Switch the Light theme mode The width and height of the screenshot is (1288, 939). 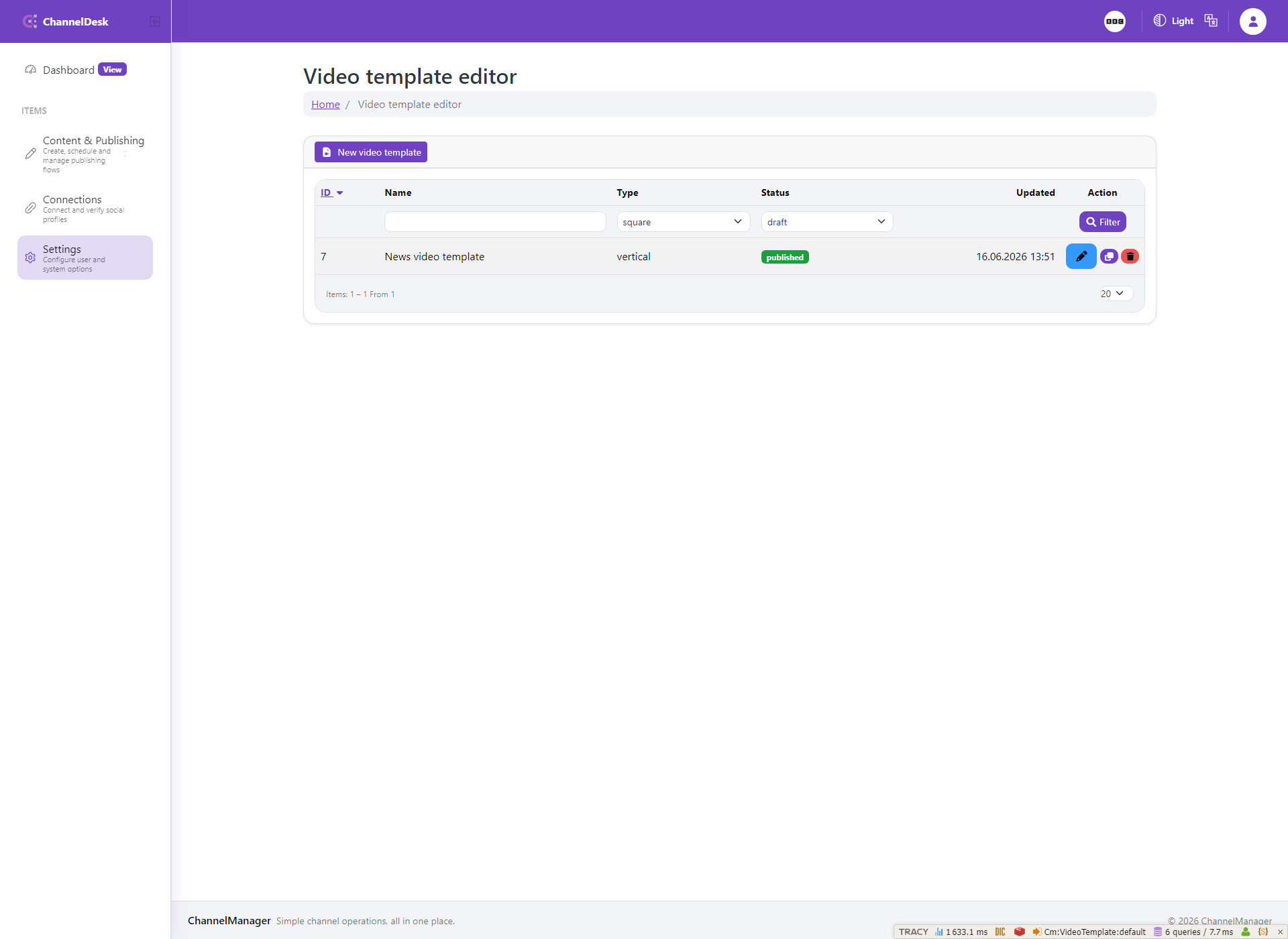1173,21
